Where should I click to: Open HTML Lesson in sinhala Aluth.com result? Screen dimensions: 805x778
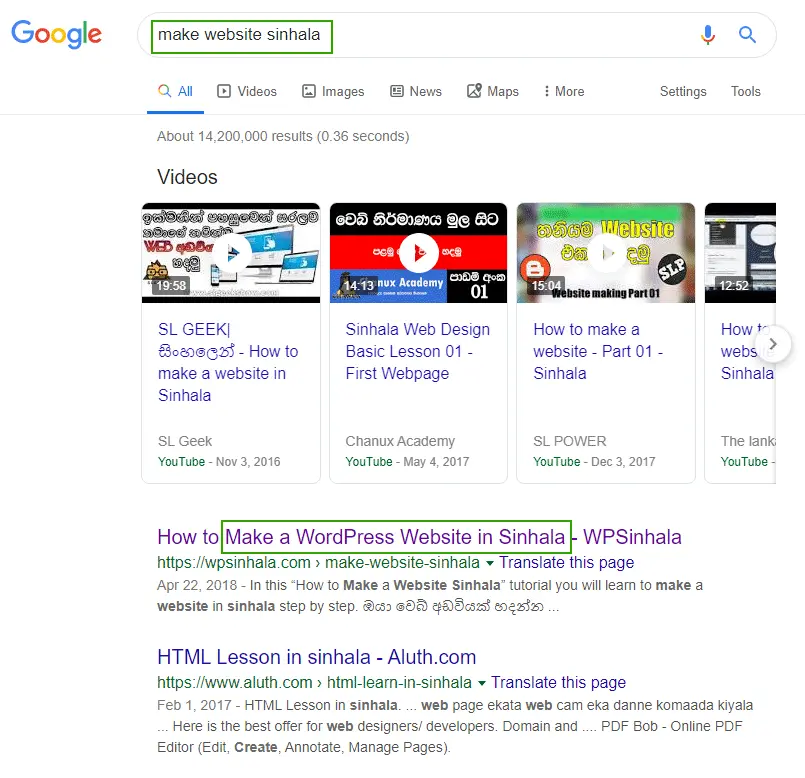tap(316, 657)
